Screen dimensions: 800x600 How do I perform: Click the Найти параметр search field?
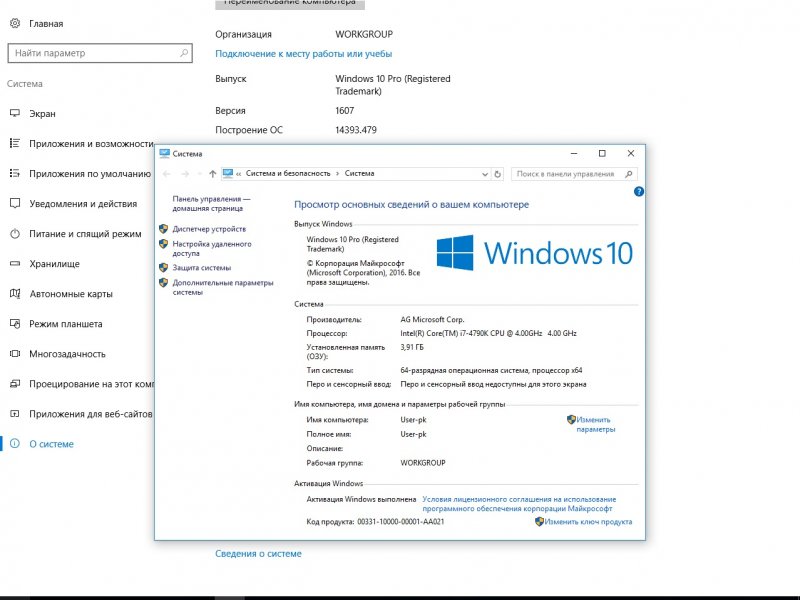tap(100, 53)
